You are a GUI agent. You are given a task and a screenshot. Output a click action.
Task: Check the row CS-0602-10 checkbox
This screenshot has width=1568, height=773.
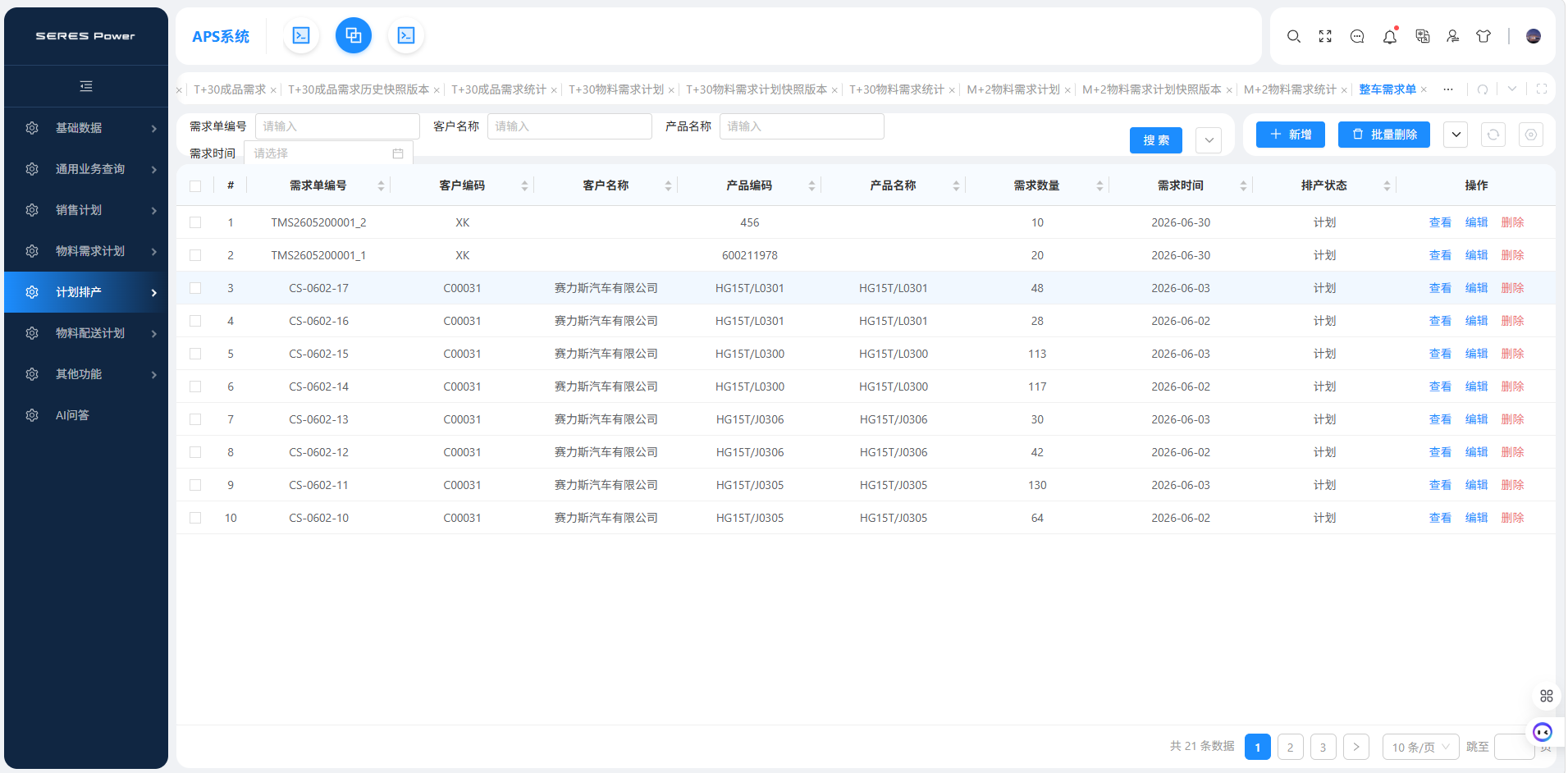point(195,518)
